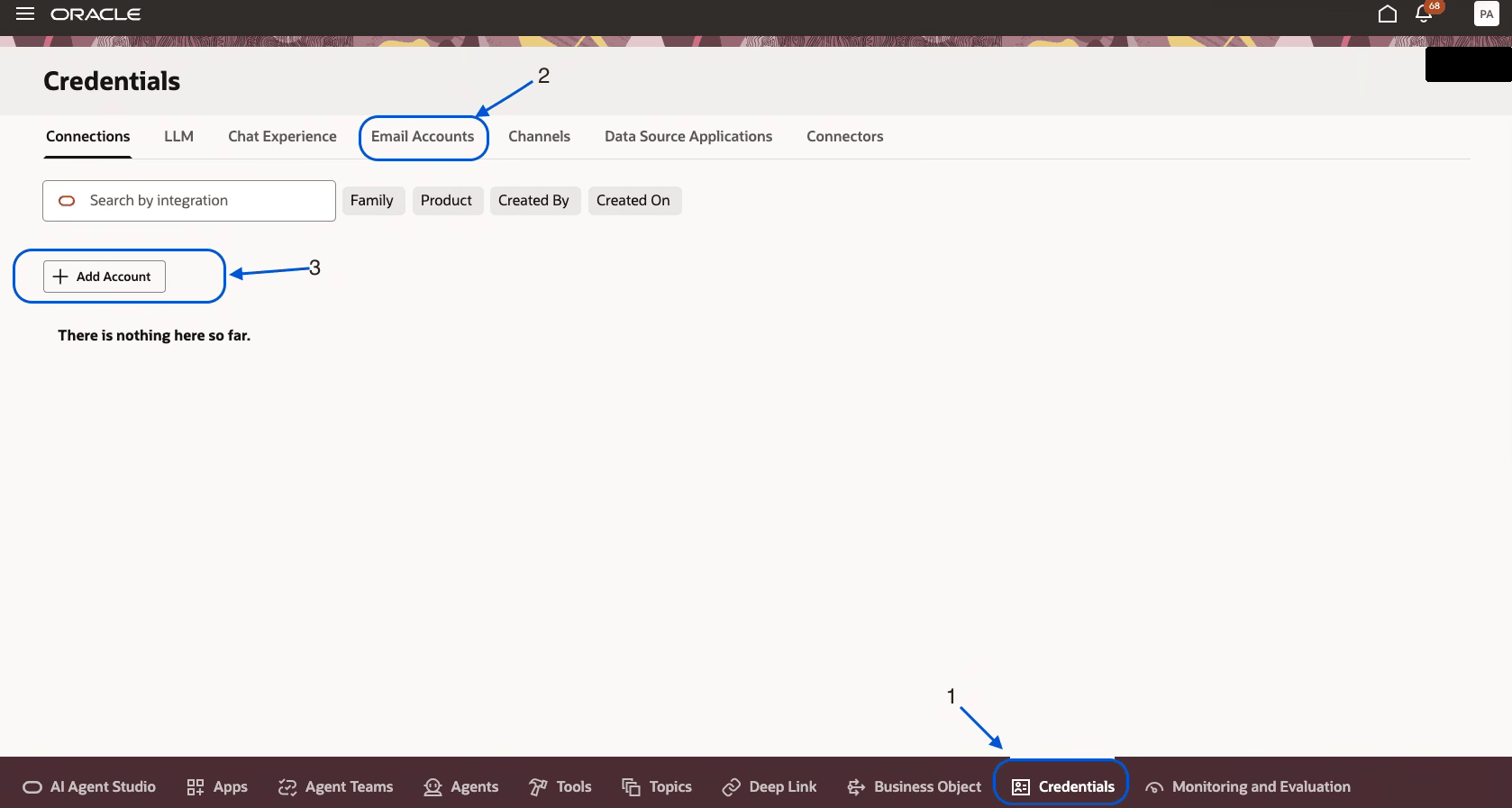Open the PA user profile avatar
The image size is (1512, 808).
pyautogui.click(x=1487, y=14)
